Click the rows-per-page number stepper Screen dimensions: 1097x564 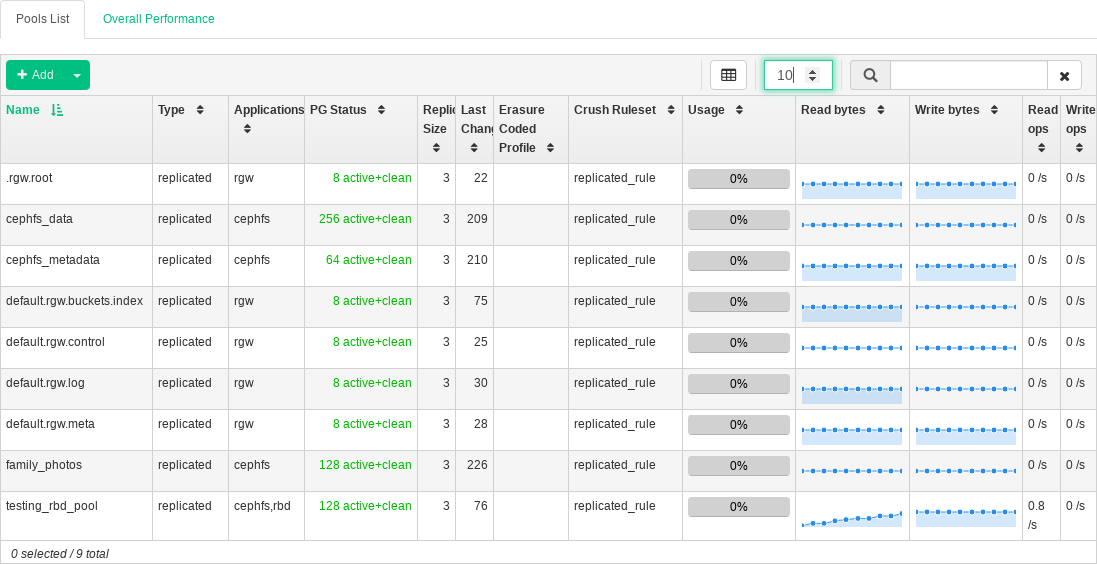click(812, 75)
